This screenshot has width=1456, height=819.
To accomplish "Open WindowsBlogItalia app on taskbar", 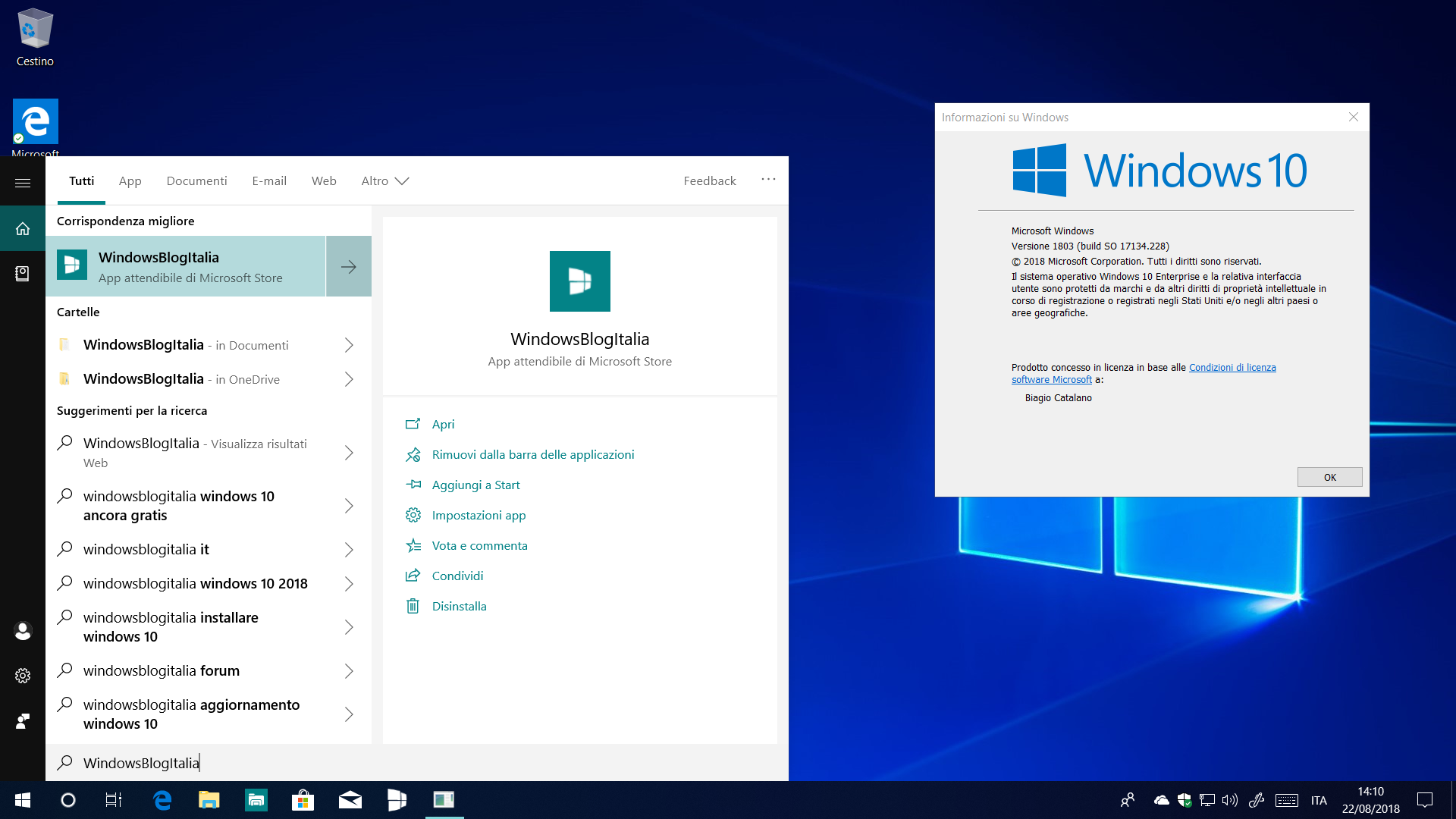I will [x=397, y=800].
